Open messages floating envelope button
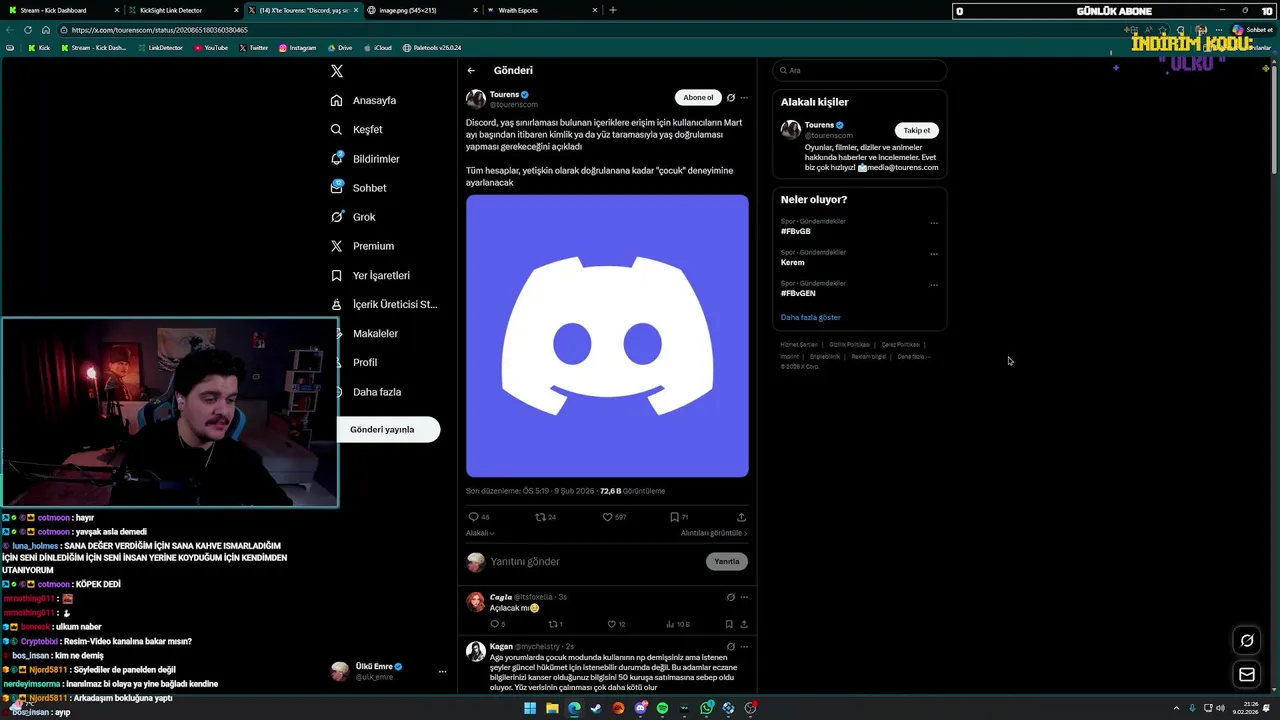This screenshot has height=720, width=1280. (x=1247, y=675)
